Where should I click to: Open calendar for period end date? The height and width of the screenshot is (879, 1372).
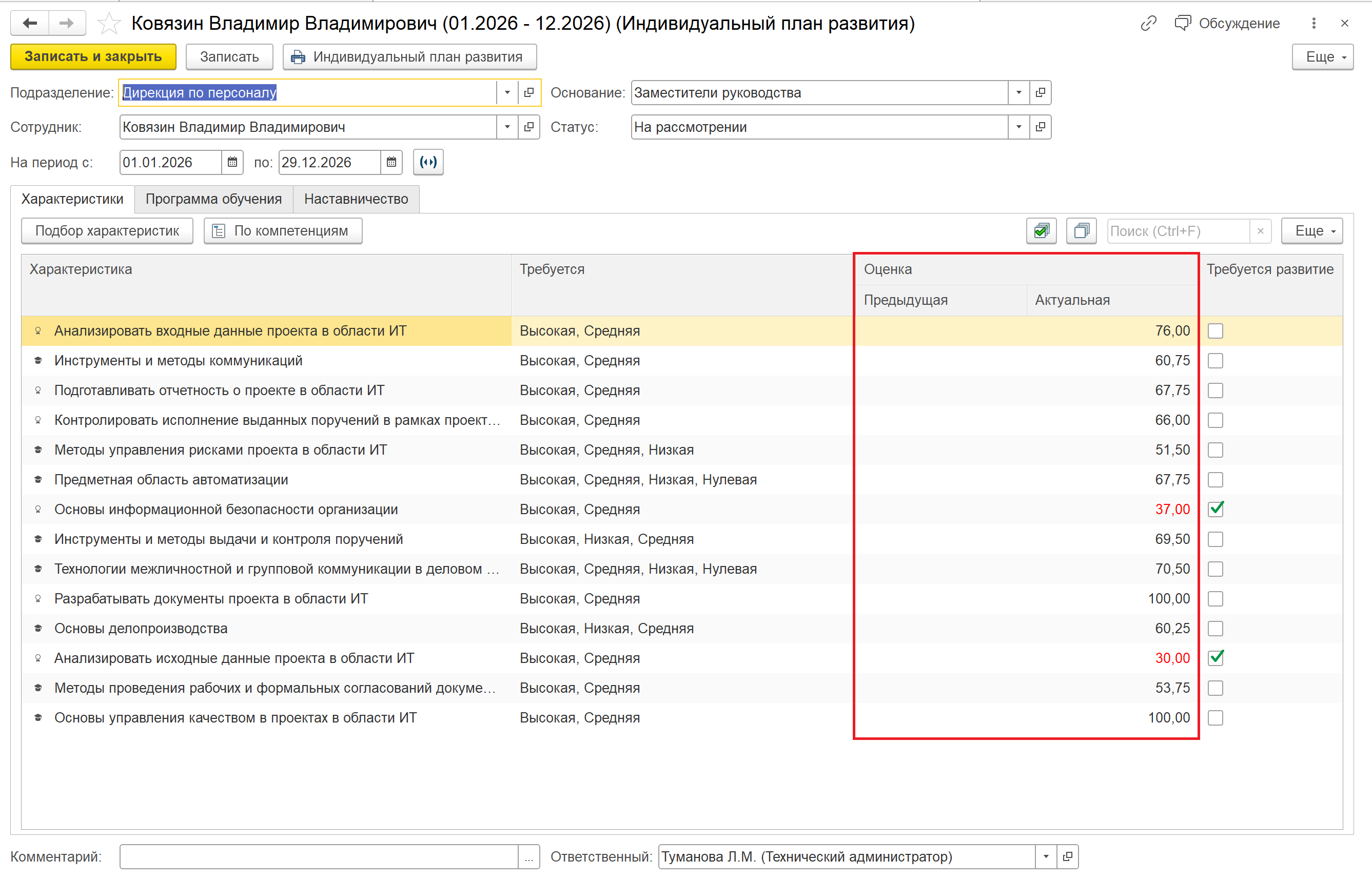pos(391,162)
